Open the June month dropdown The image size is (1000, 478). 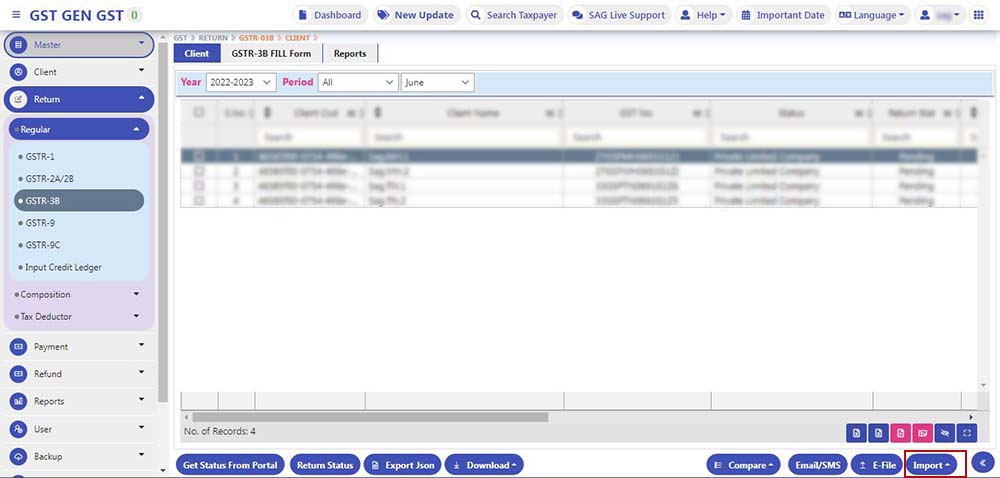coord(437,83)
